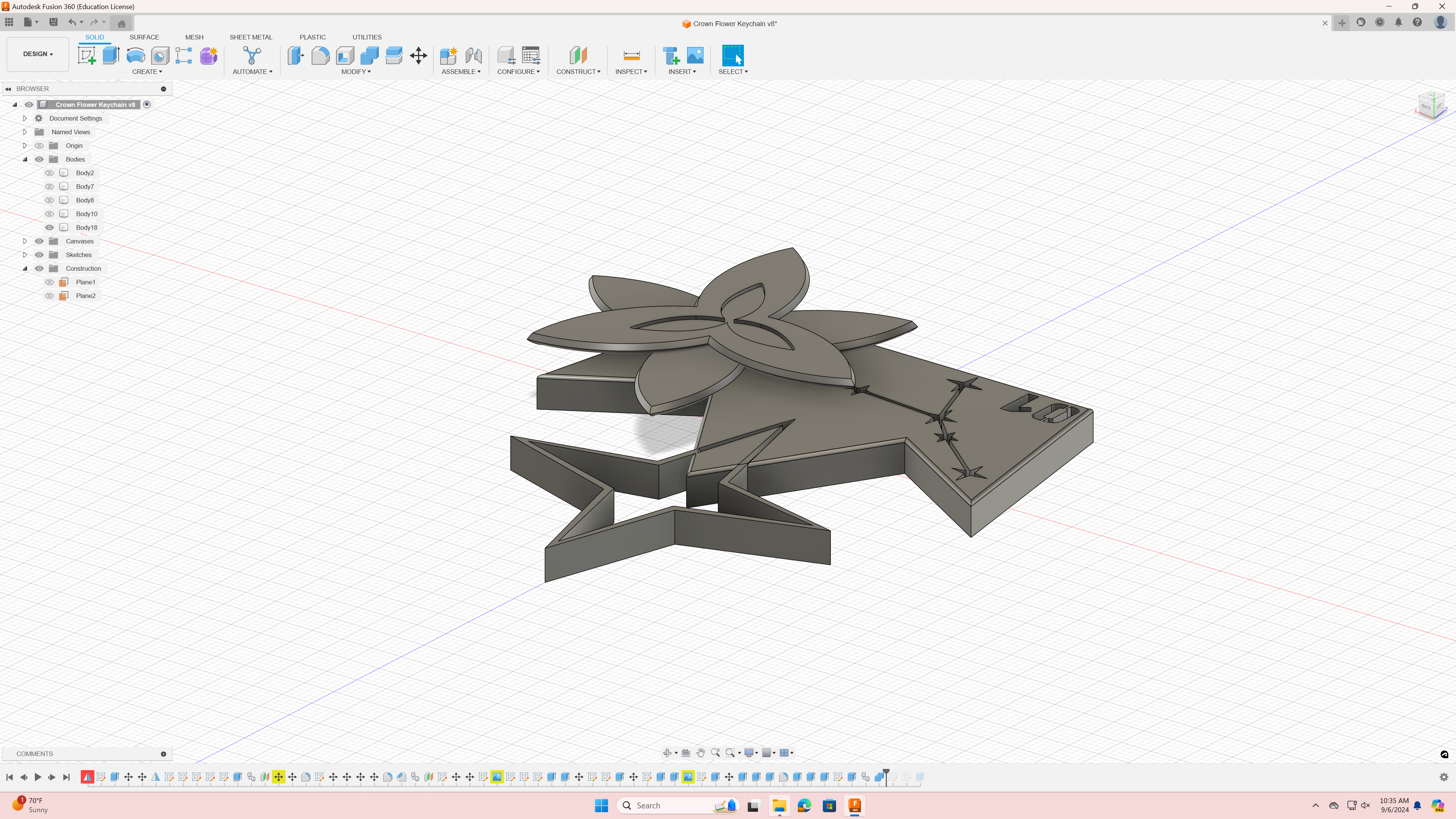The width and height of the screenshot is (1456, 819).
Task: Select the Extrude tool icon
Action: pos(111,55)
